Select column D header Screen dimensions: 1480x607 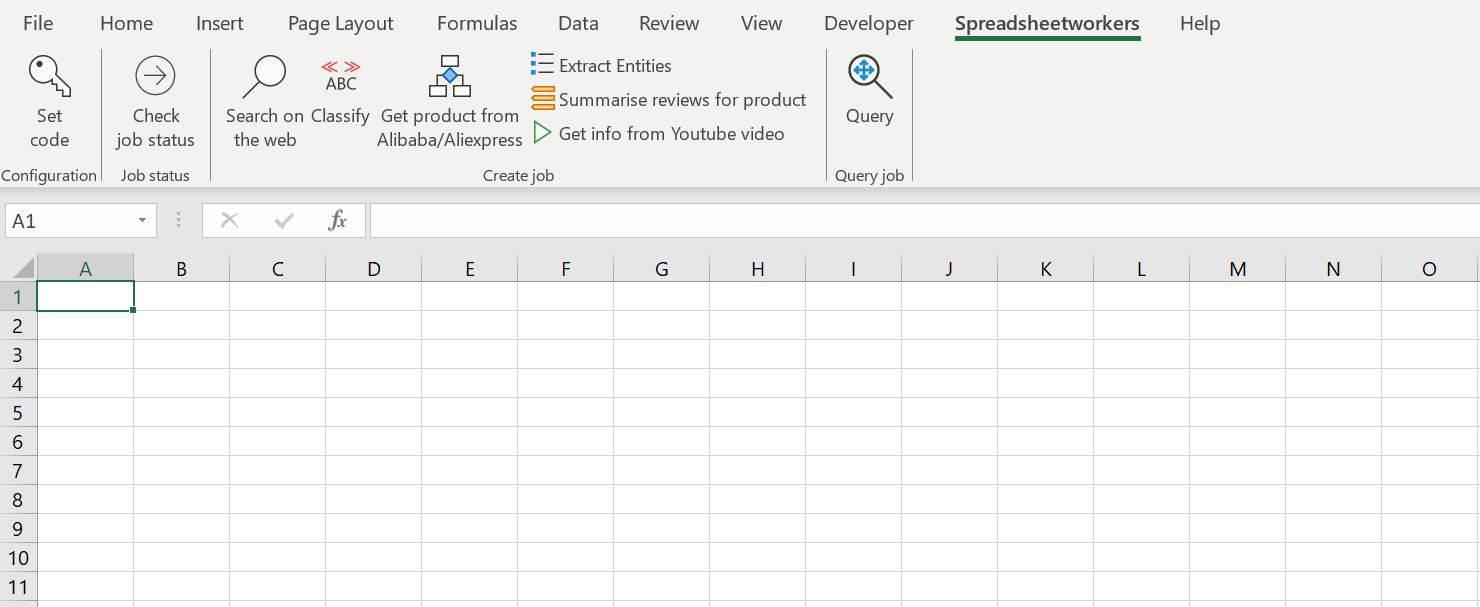373,268
